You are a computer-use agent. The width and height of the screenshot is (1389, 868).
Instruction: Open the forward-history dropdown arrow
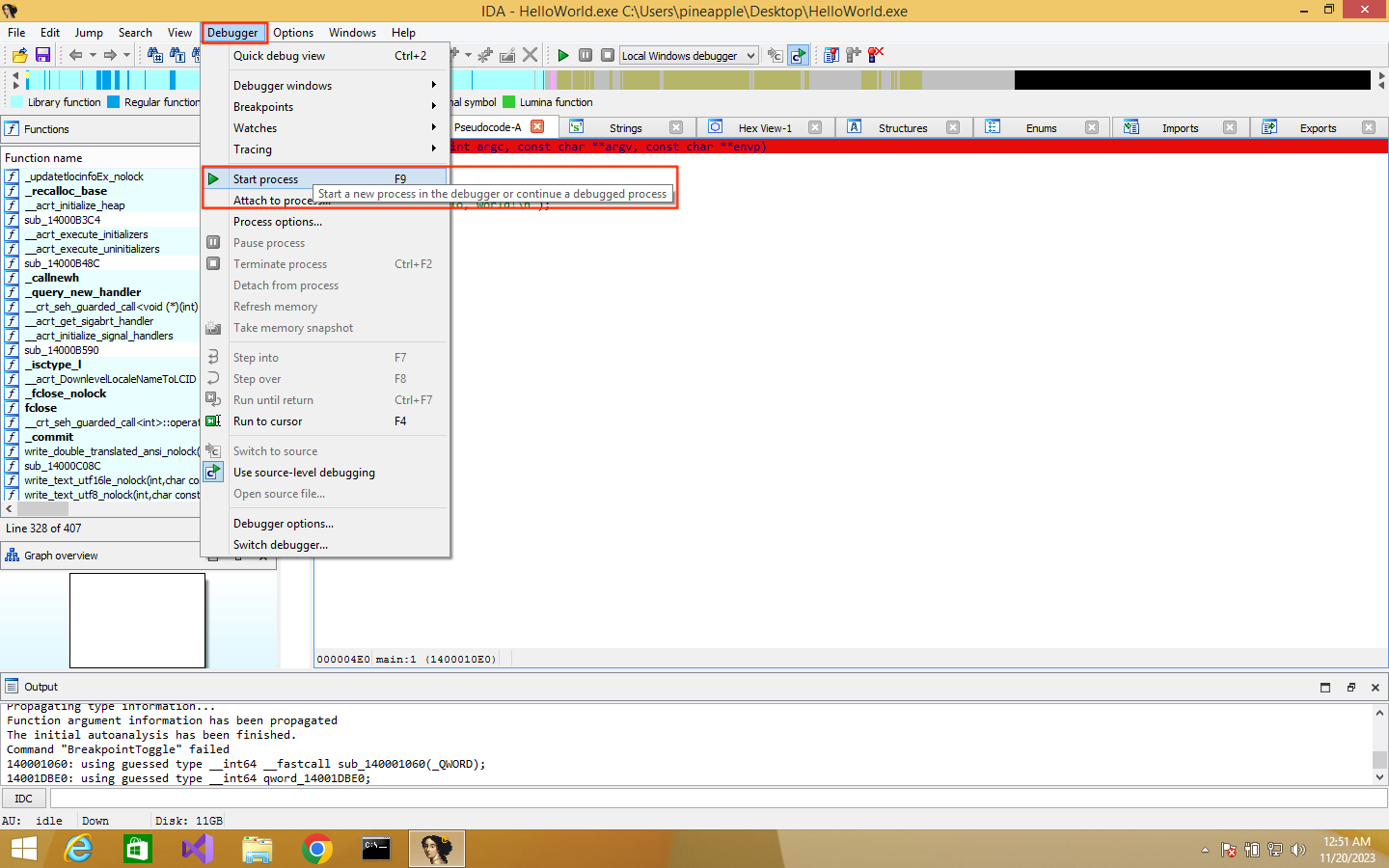click(126, 55)
